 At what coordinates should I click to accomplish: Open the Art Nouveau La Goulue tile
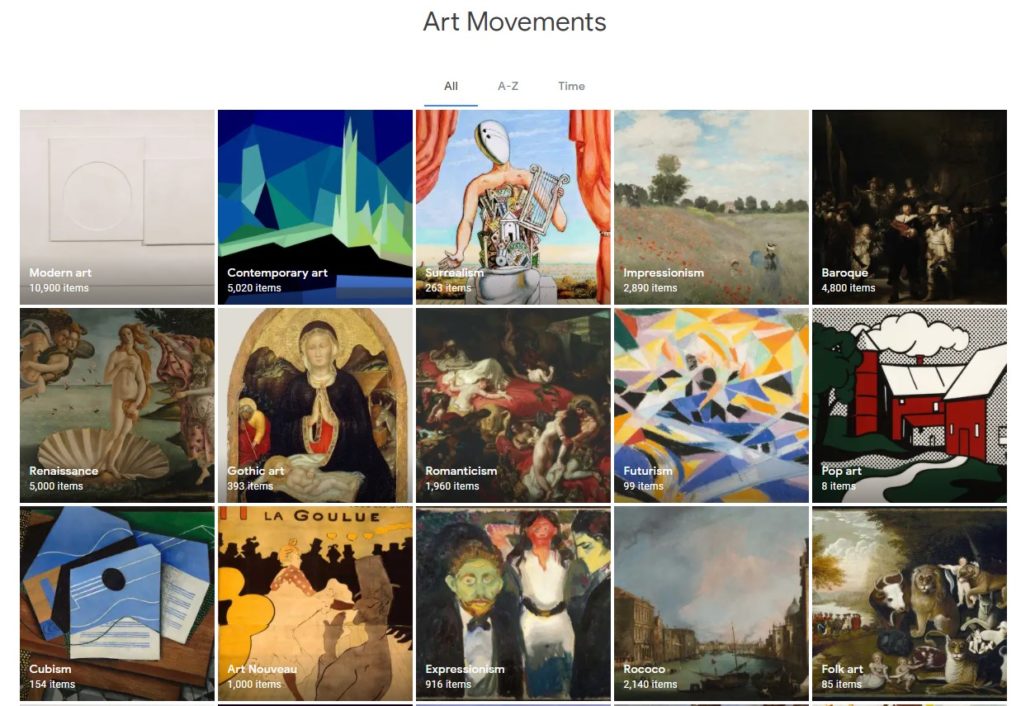pyautogui.click(x=315, y=604)
